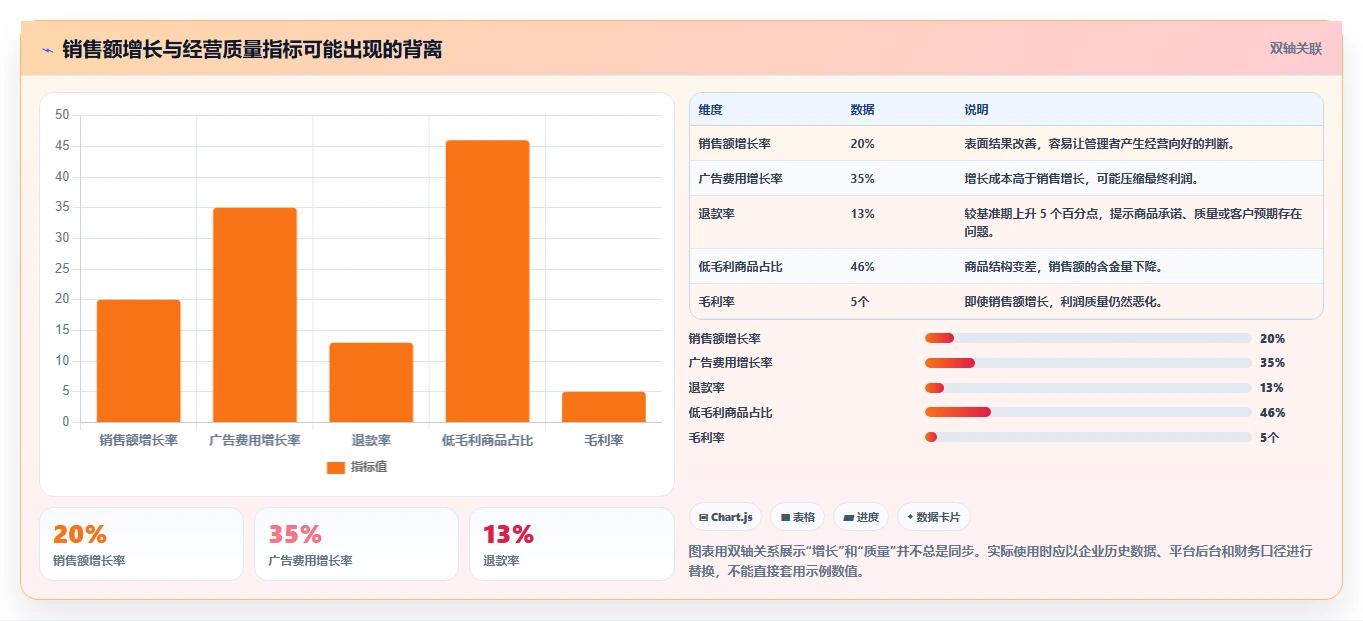This screenshot has height=621, width=1363.
Task: Open the 13% 退款率 data card
Action: coord(572,544)
